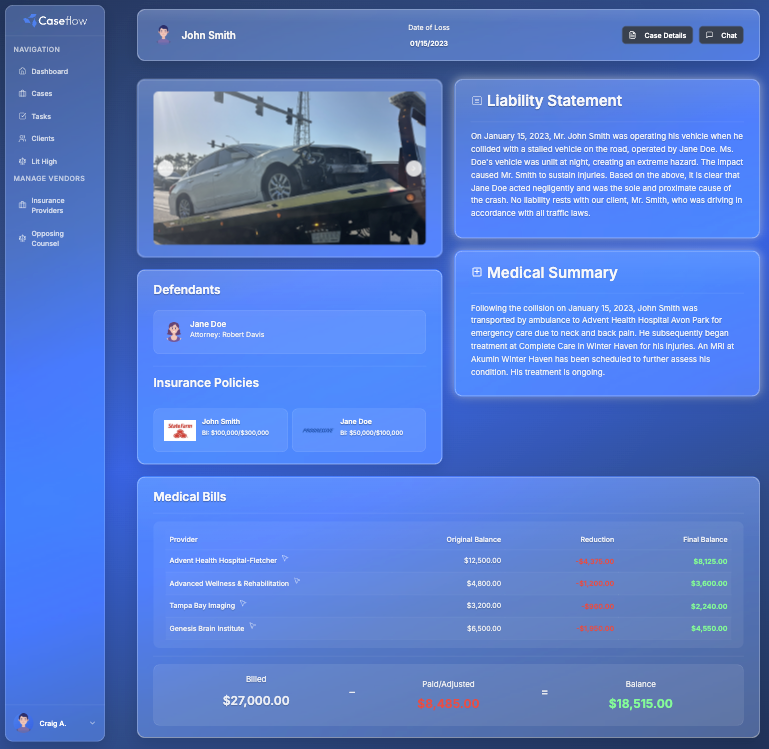The height and width of the screenshot is (749, 769).
Task: Open Lit High section
Action: (x=44, y=161)
